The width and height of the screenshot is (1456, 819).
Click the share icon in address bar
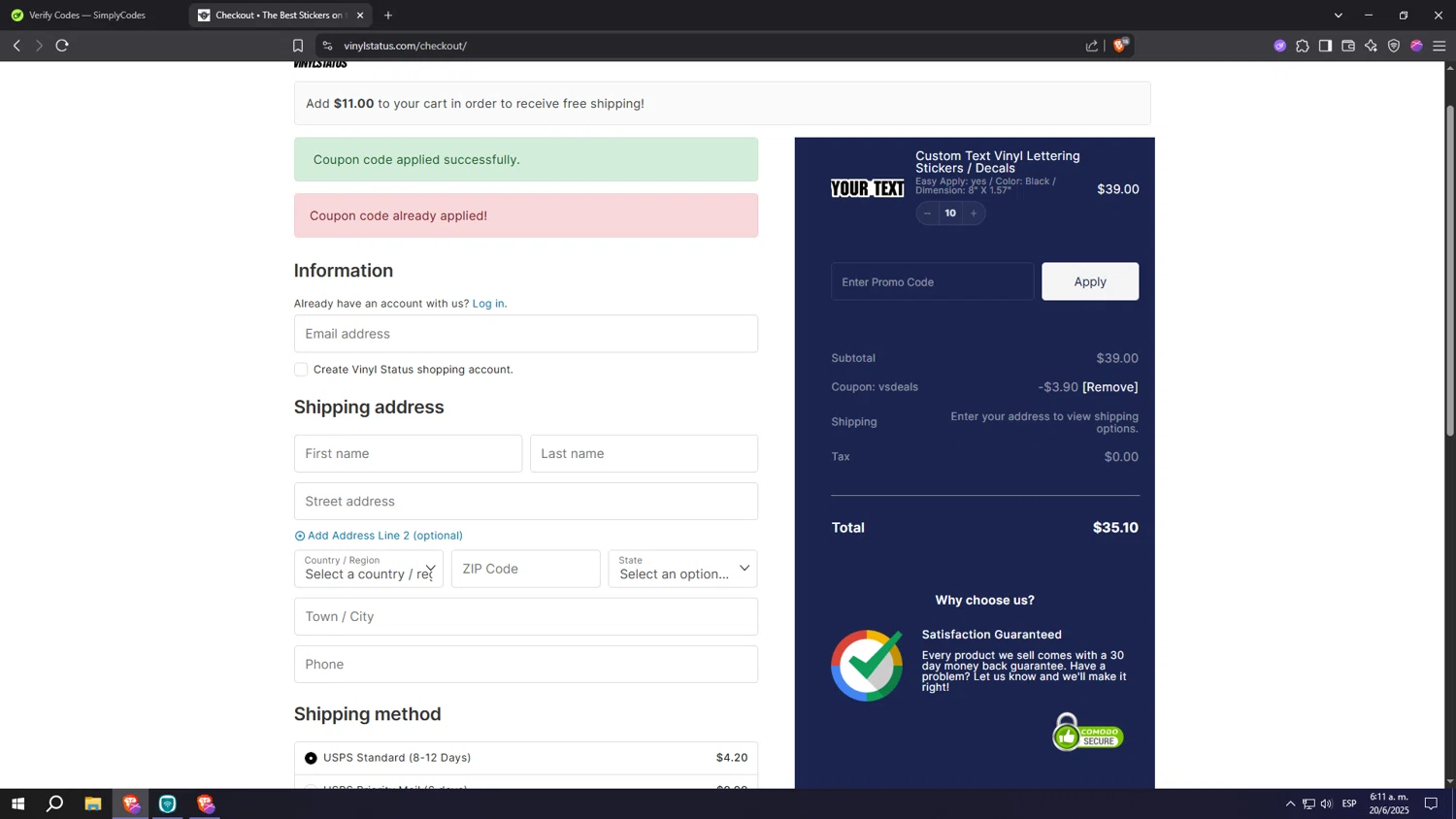(1092, 46)
